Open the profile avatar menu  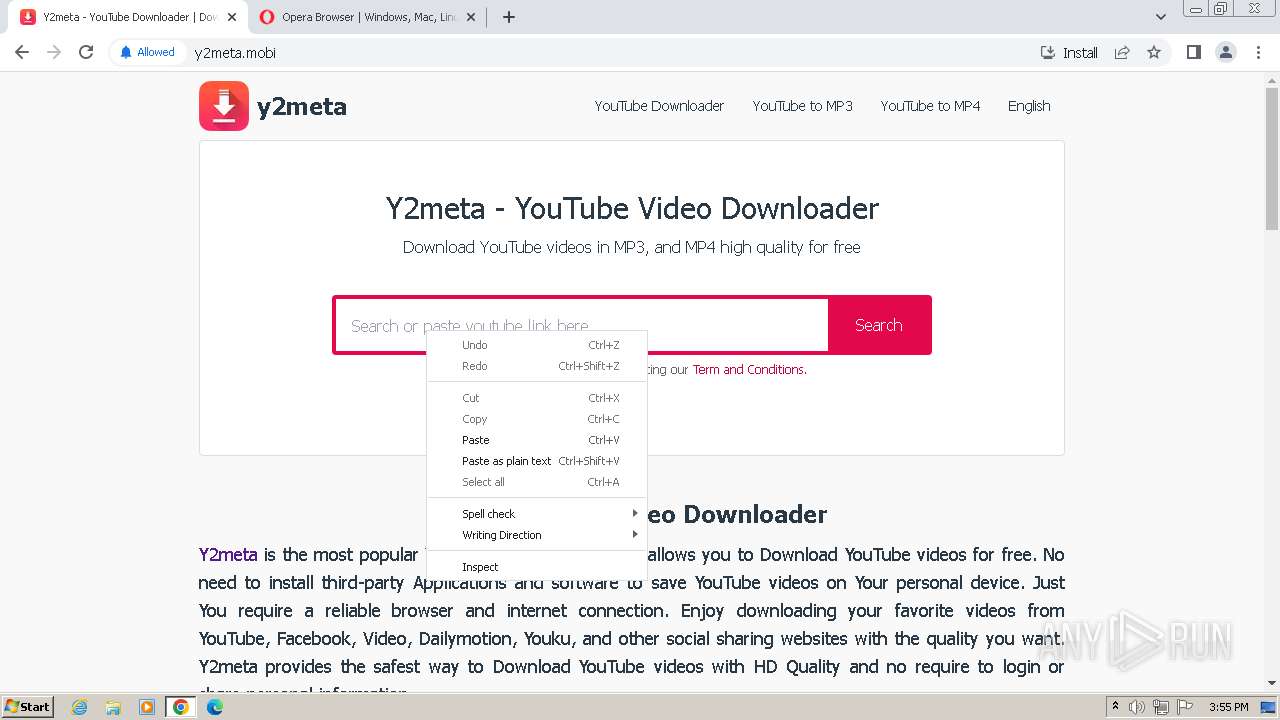click(x=1226, y=52)
